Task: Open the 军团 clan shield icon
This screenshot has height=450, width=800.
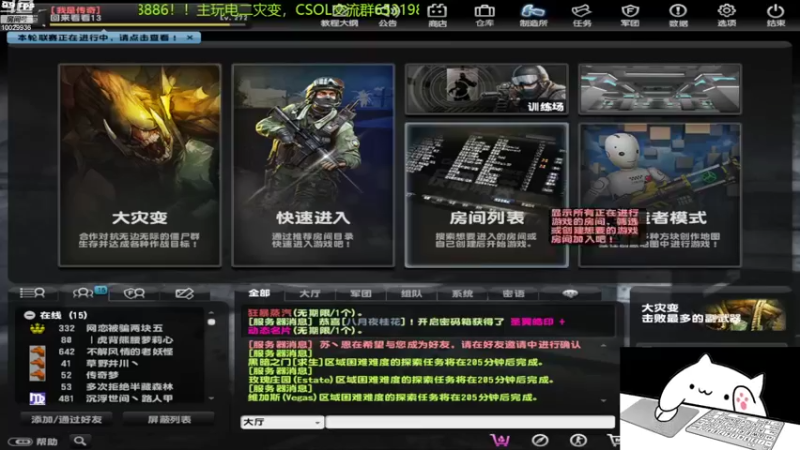Action: (x=630, y=15)
